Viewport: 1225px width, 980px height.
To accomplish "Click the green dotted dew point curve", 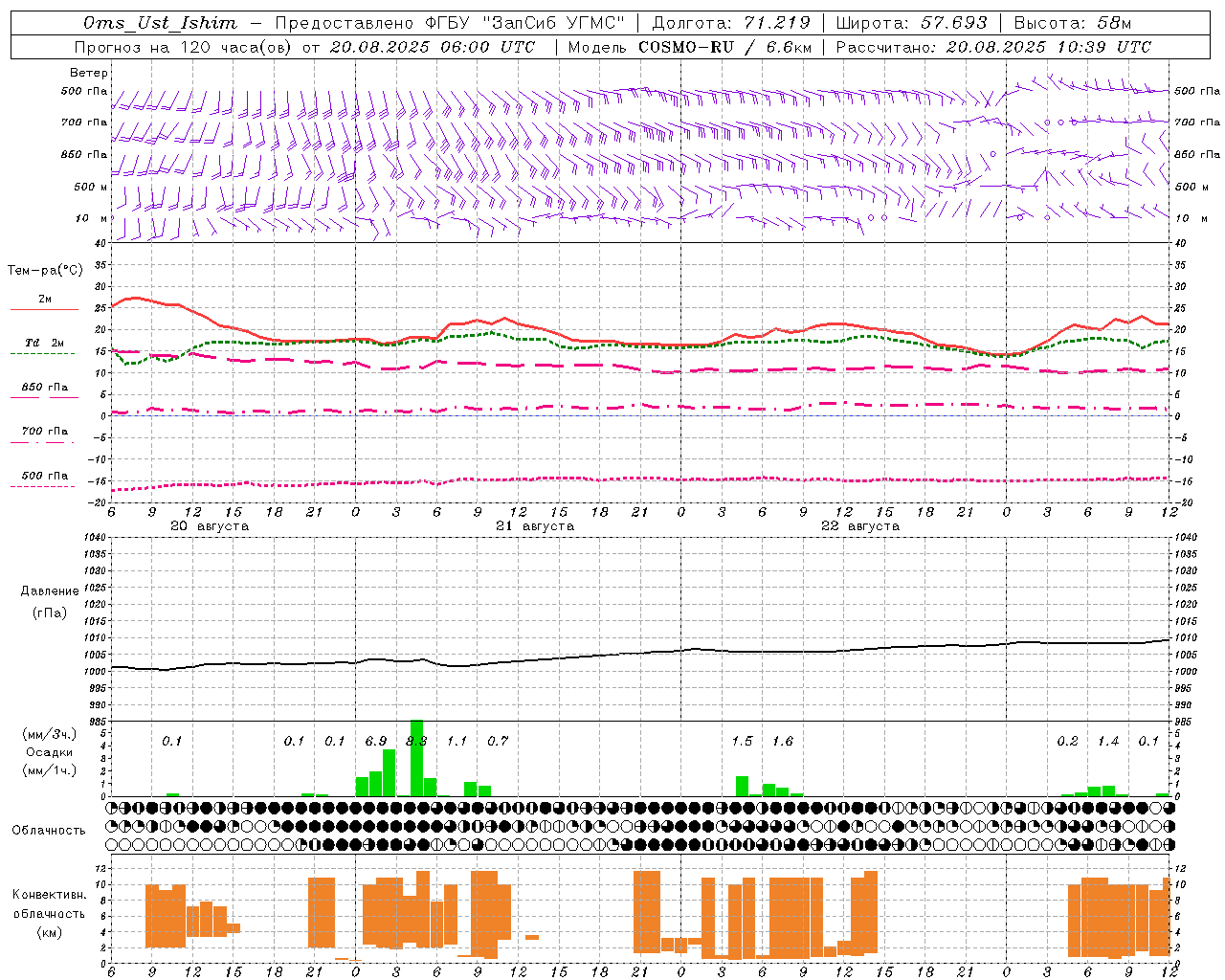I will coord(641,345).
